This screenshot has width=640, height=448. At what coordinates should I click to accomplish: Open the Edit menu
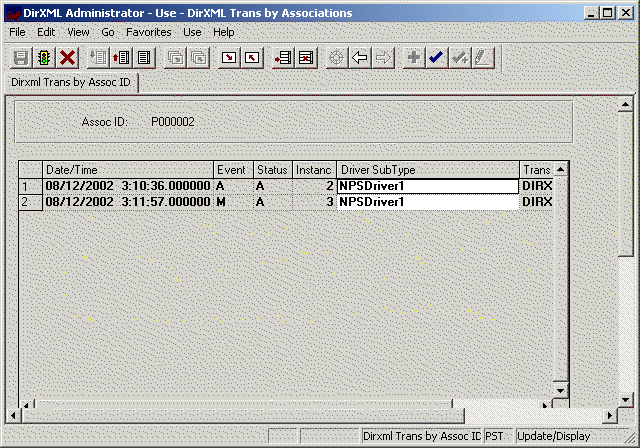coord(46,32)
